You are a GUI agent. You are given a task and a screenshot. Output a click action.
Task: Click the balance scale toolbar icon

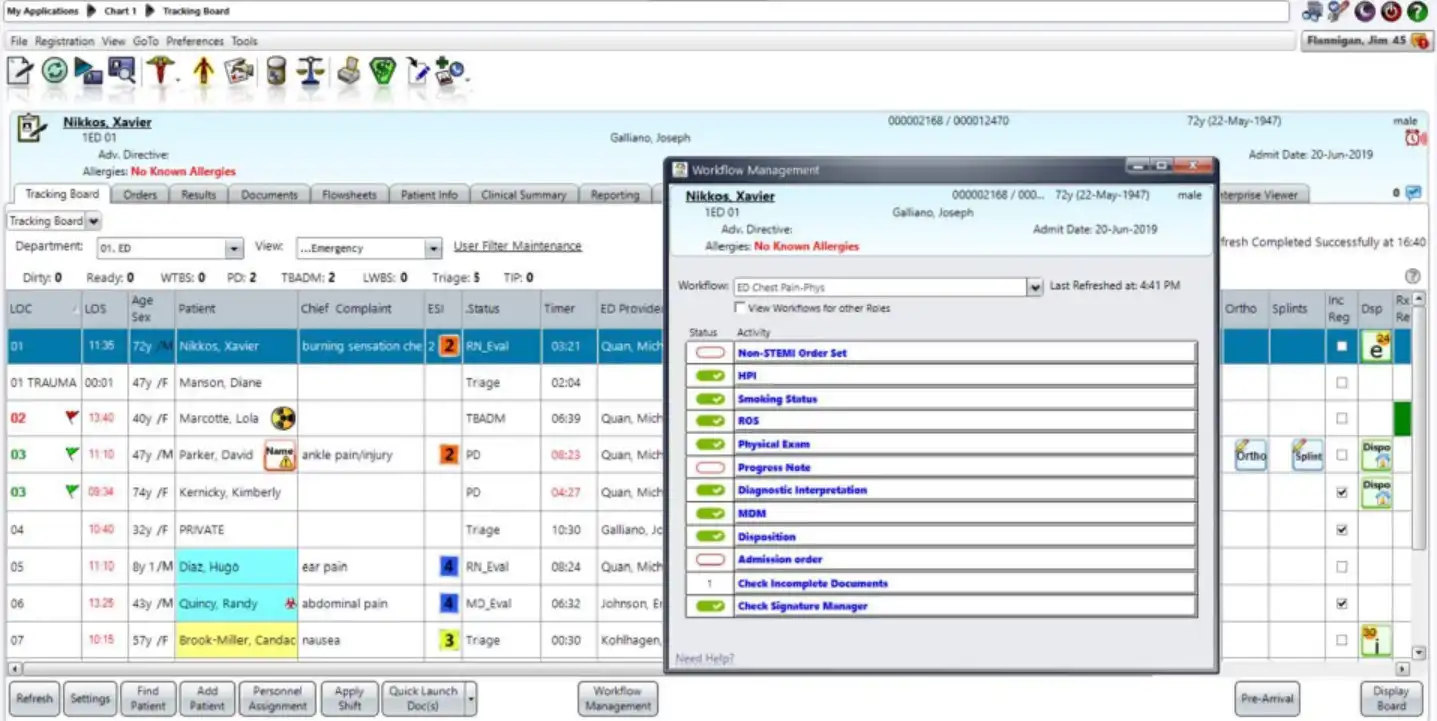(312, 72)
